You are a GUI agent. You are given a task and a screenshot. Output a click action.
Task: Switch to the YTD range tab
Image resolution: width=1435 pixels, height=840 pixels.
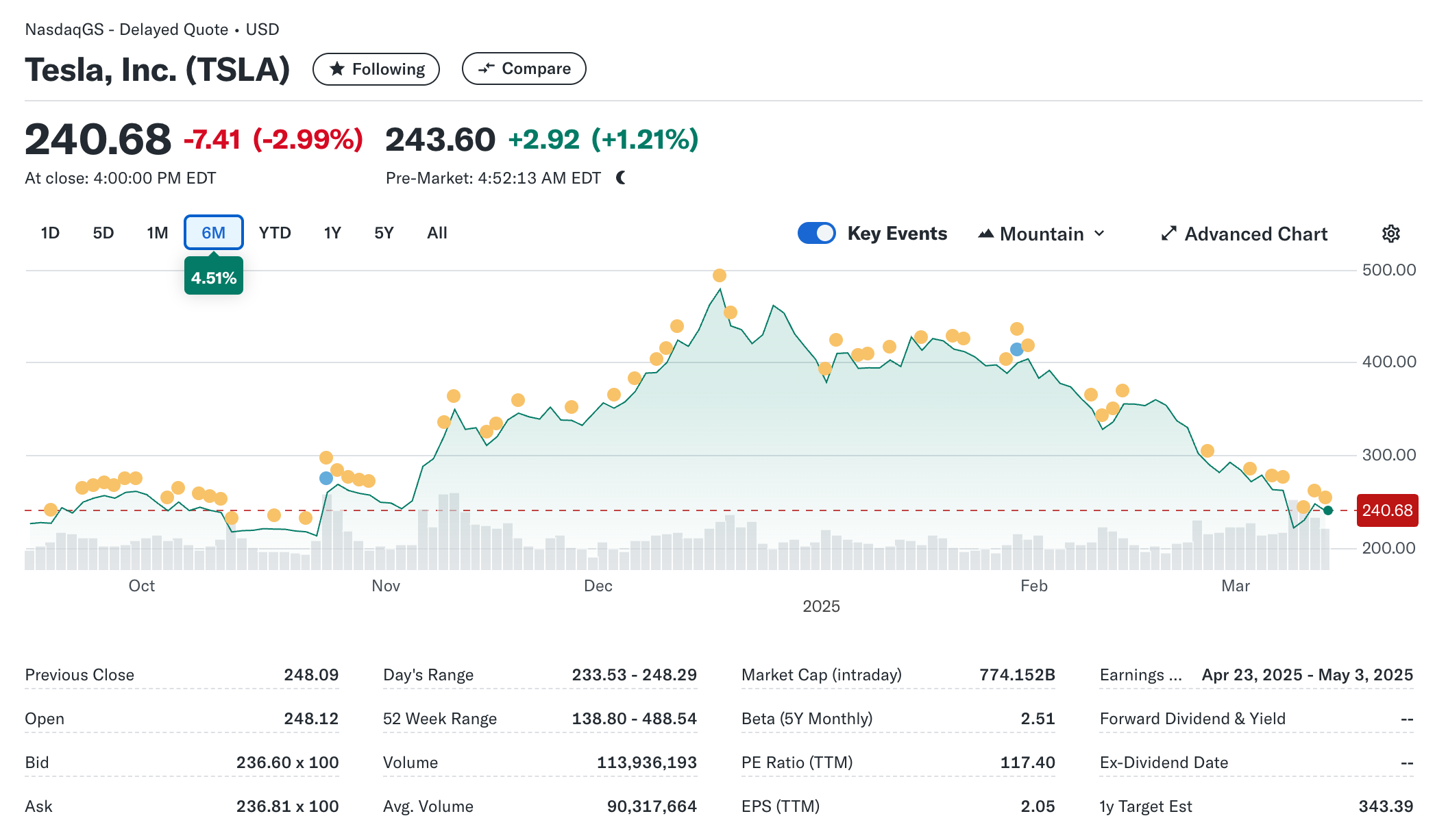point(275,233)
